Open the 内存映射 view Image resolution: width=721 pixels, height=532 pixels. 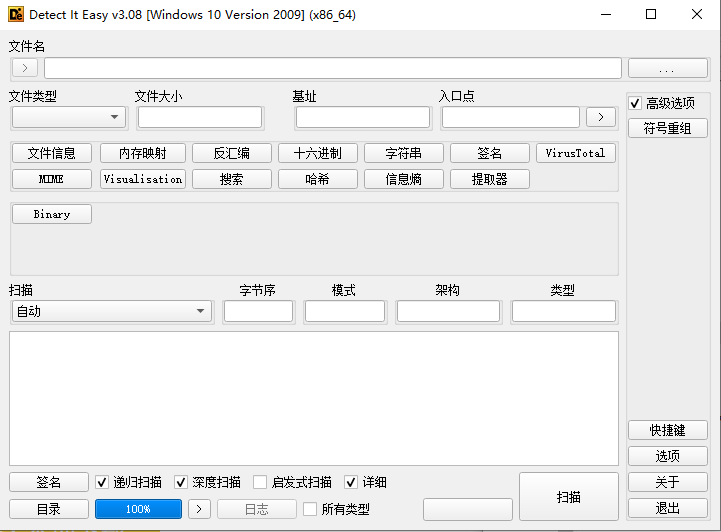tap(143, 153)
